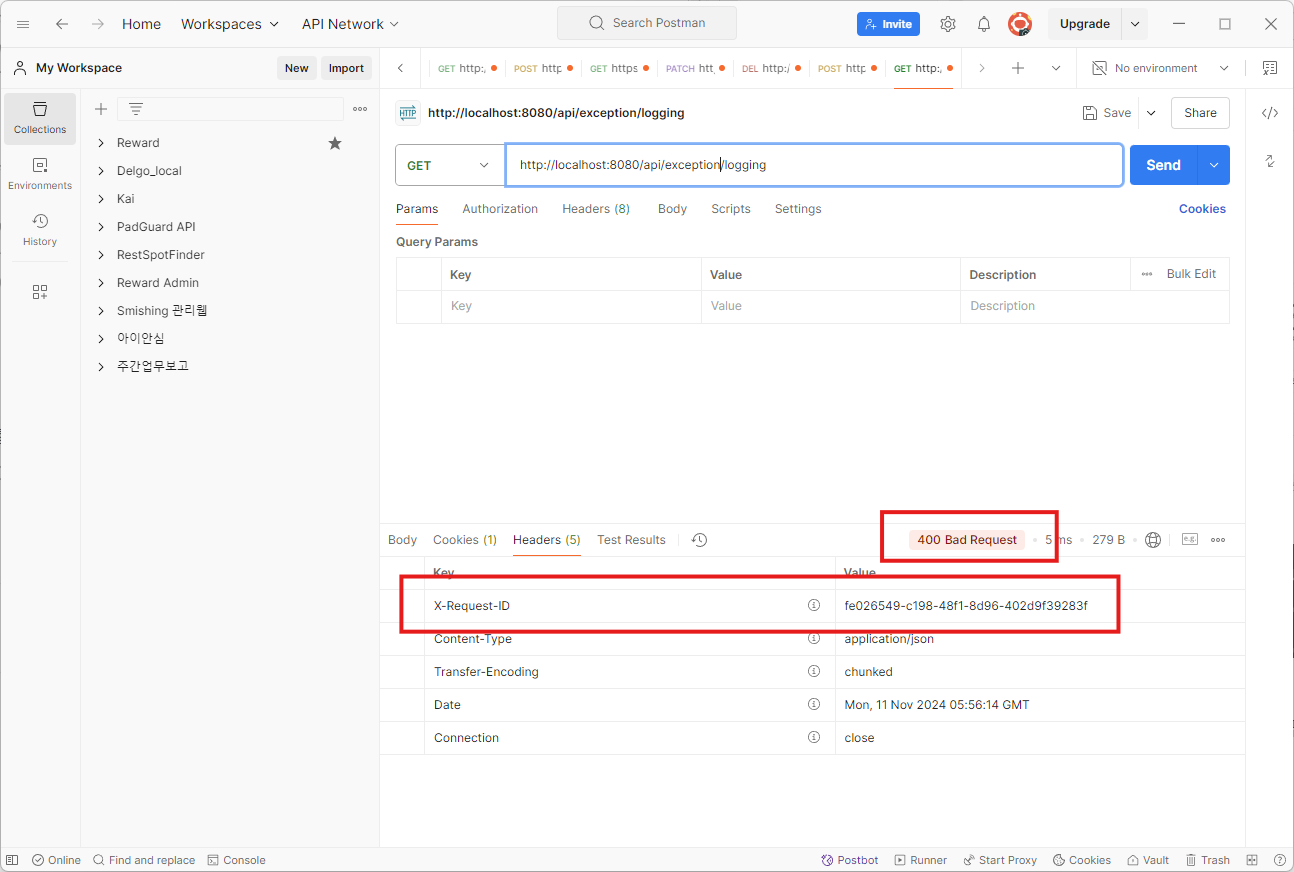
Task: Open the Save options dropdown arrow
Action: (1151, 113)
